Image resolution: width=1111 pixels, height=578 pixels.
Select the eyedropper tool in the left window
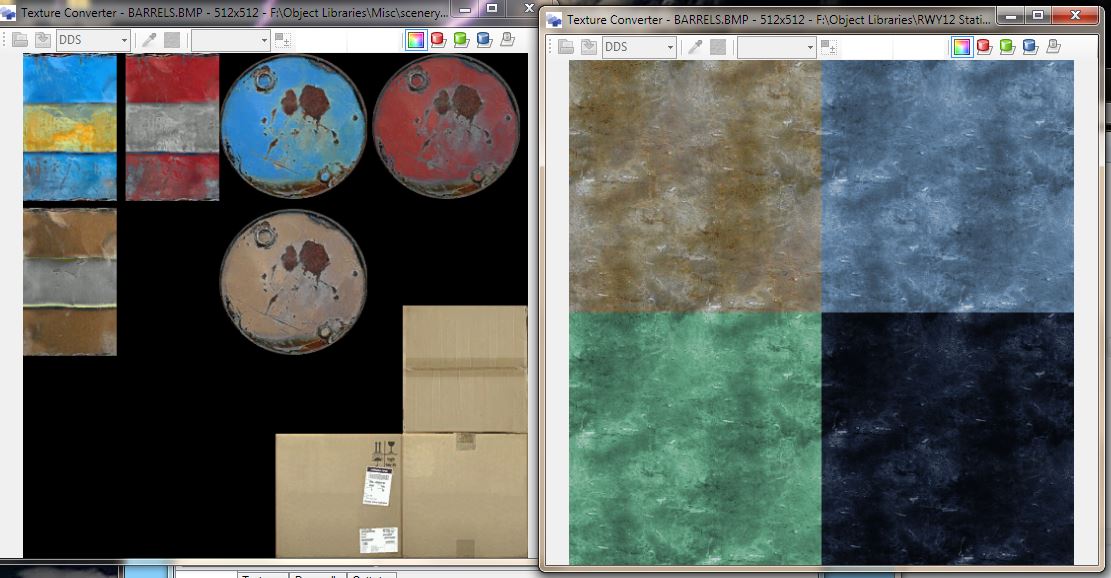point(150,37)
